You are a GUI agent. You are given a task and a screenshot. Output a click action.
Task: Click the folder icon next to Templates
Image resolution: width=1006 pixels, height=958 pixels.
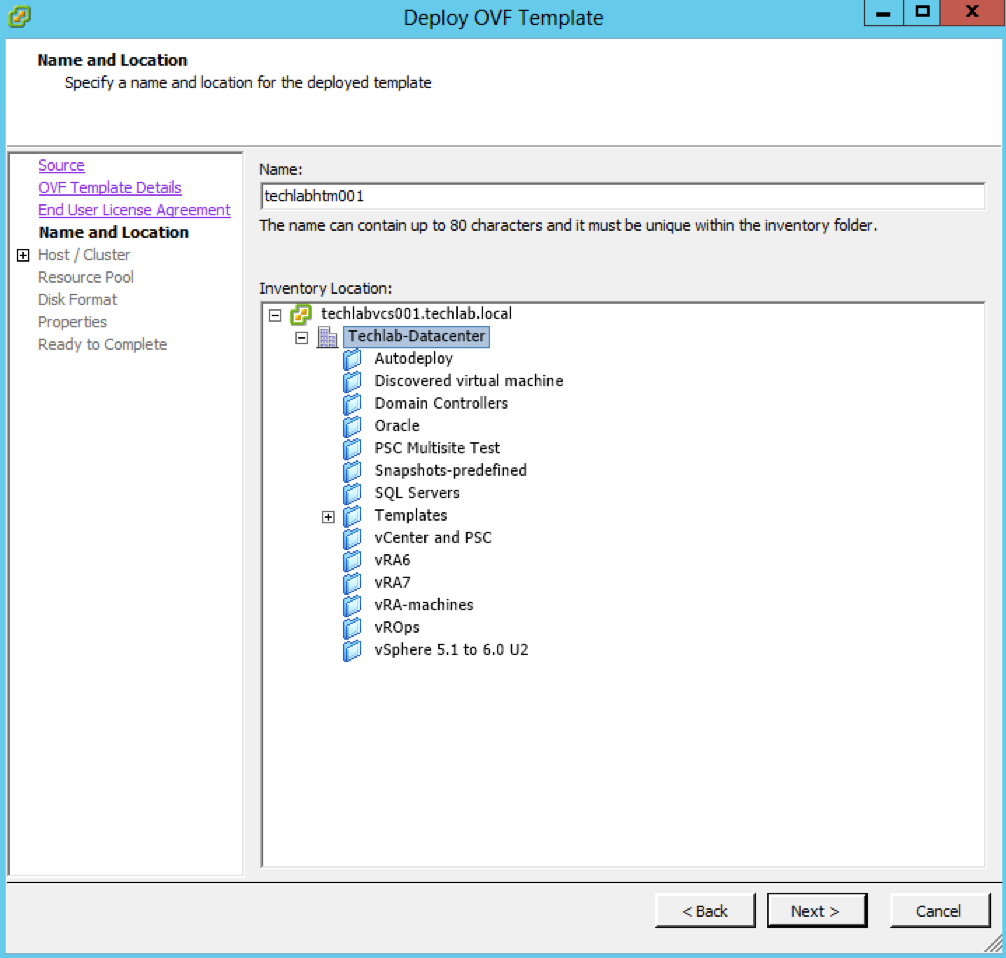(352, 516)
